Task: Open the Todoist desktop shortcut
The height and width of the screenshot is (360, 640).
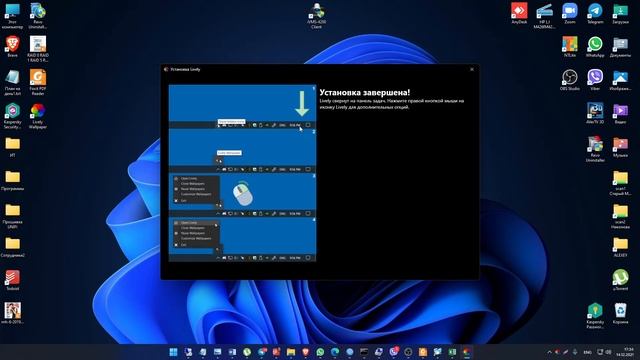Action: pos(12,280)
